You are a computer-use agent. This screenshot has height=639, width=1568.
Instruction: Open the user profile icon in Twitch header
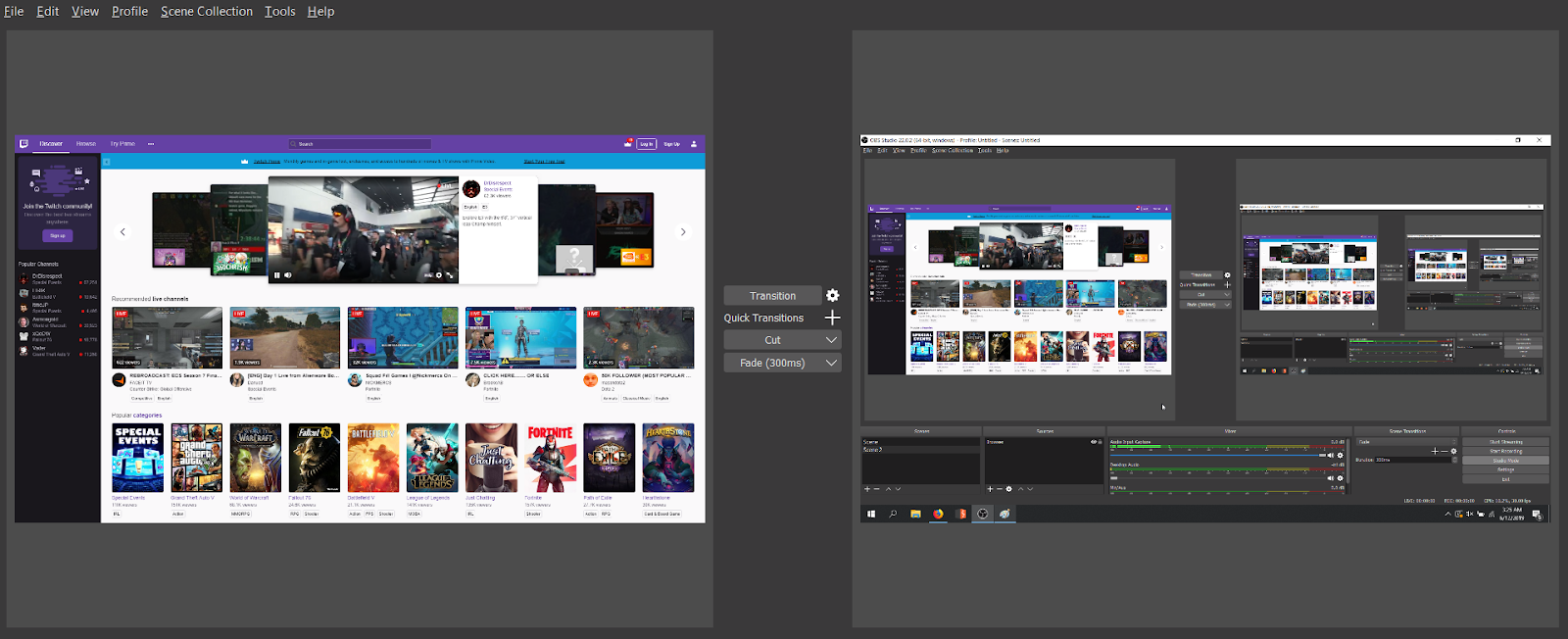pyautogui.click(x=694, y=143)
